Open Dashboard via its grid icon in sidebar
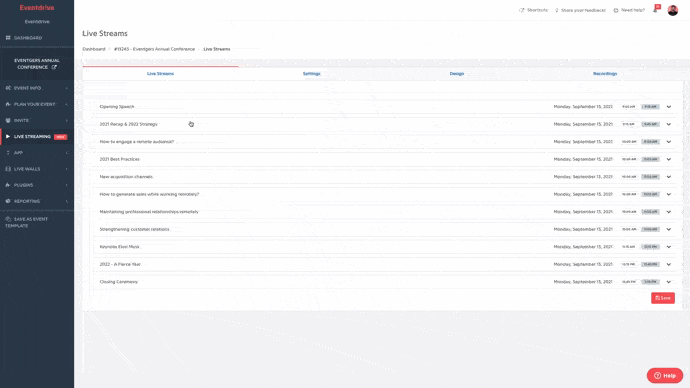690x388 pixels. point(8,38)
